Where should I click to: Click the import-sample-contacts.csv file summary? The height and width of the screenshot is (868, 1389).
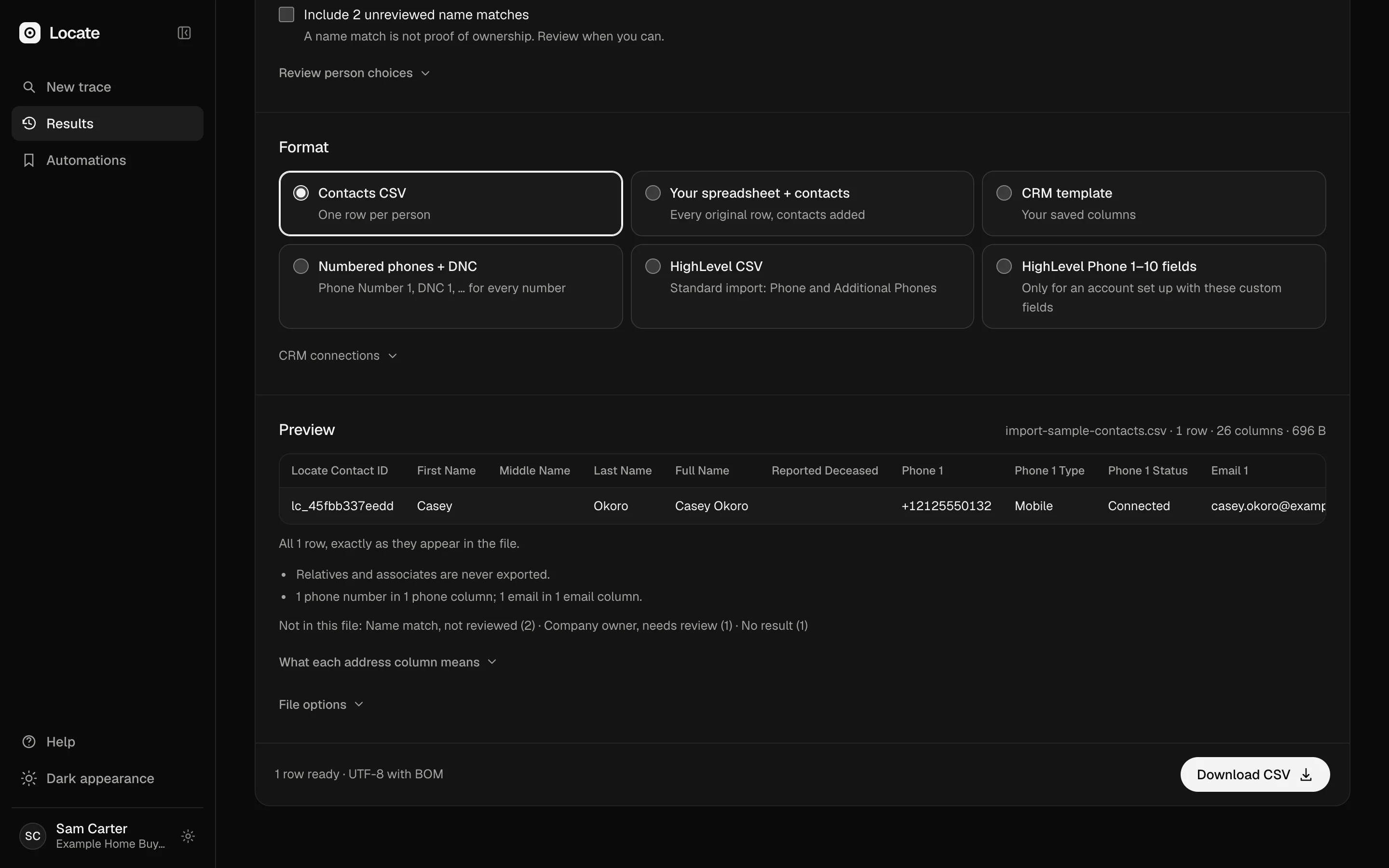1165,431
